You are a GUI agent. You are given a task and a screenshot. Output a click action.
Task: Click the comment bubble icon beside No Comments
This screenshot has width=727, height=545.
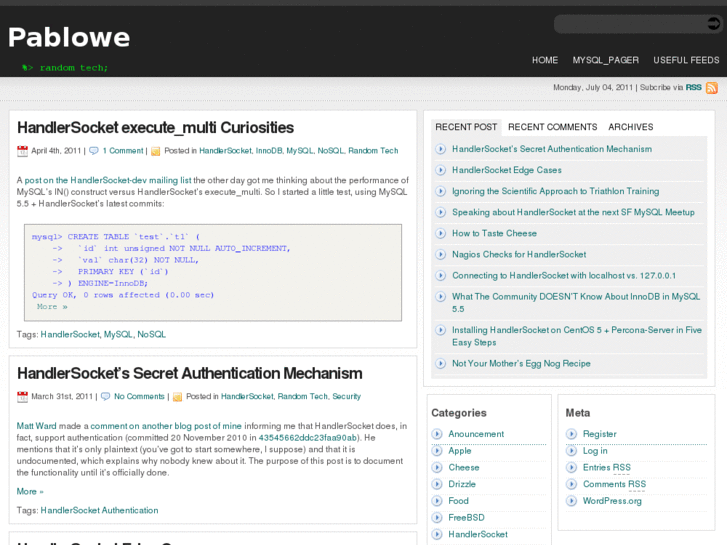coord(105,397)
